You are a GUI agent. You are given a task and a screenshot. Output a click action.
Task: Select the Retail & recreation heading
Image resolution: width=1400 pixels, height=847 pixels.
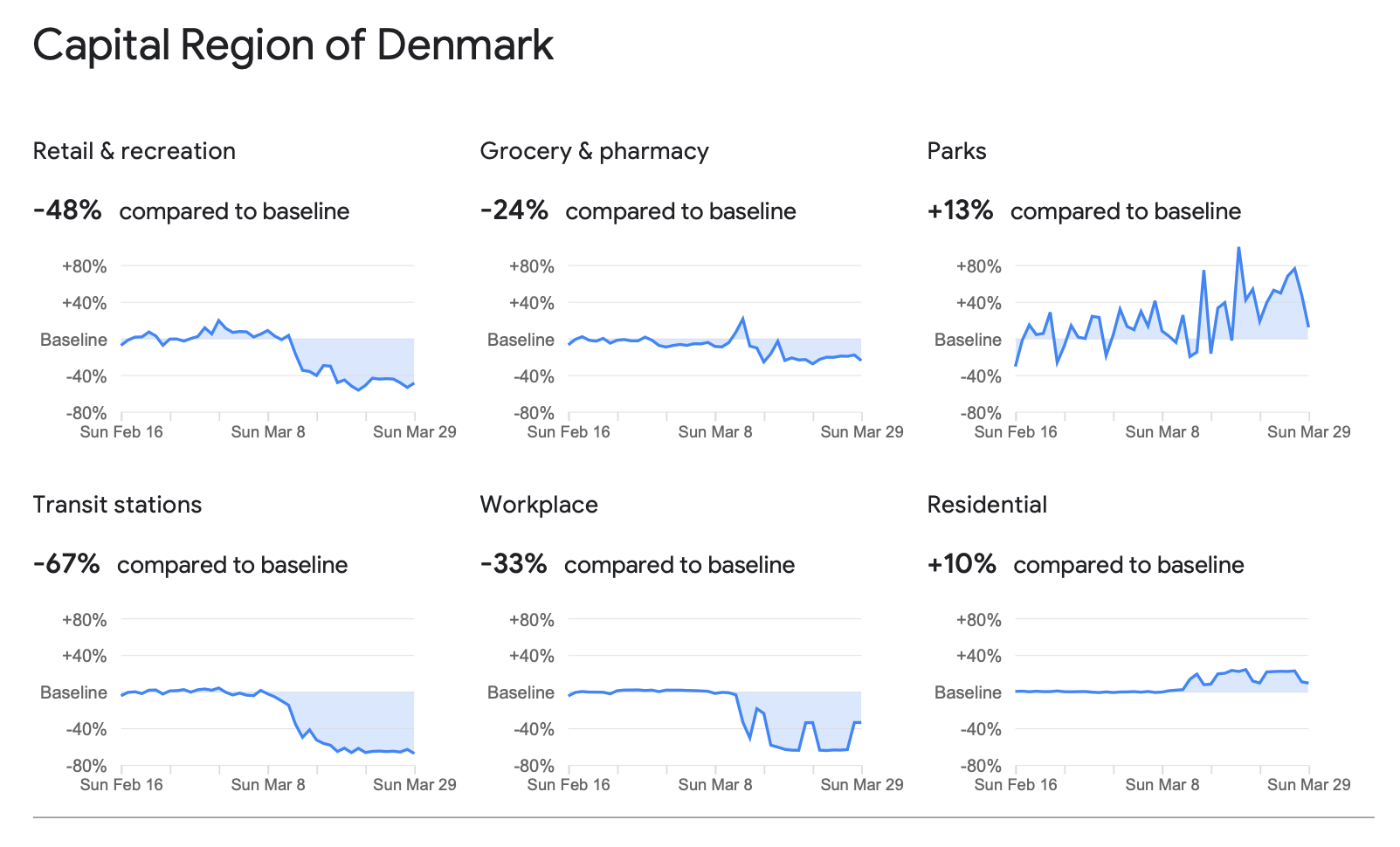pos(134,151)
